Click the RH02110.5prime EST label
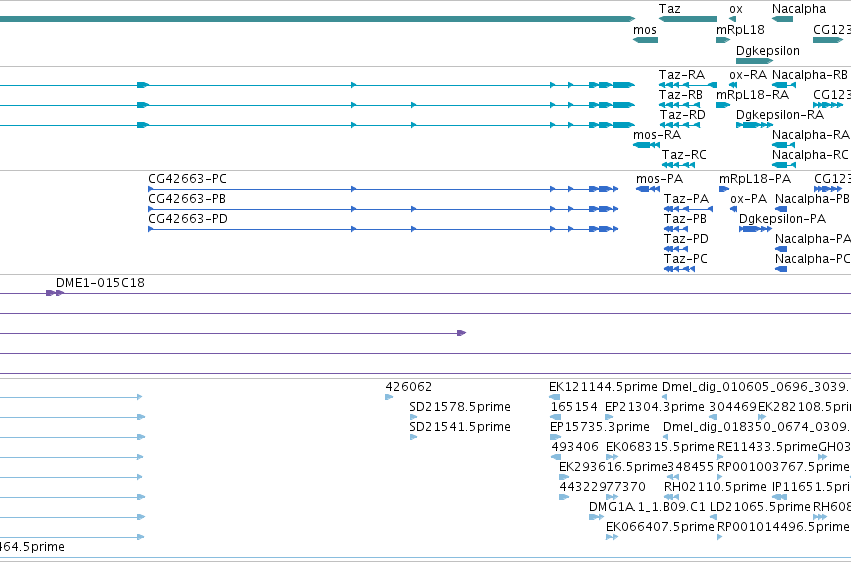Screen dimensions: 851x562 tap(715, 488)
